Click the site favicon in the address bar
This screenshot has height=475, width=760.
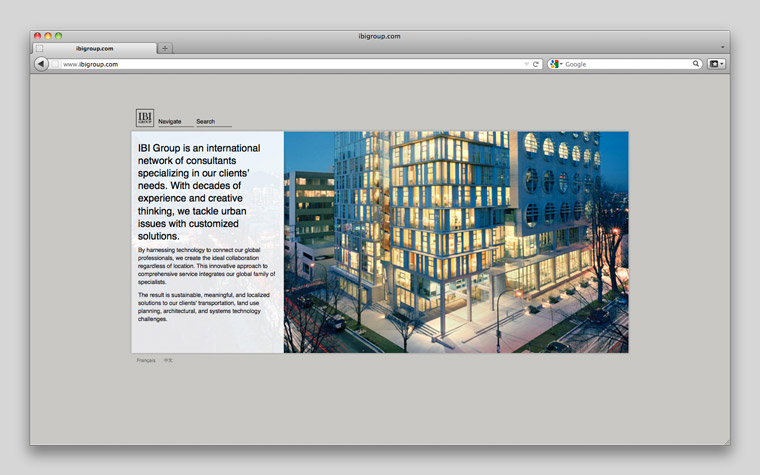pyautogui.click(x=56, y=64)
